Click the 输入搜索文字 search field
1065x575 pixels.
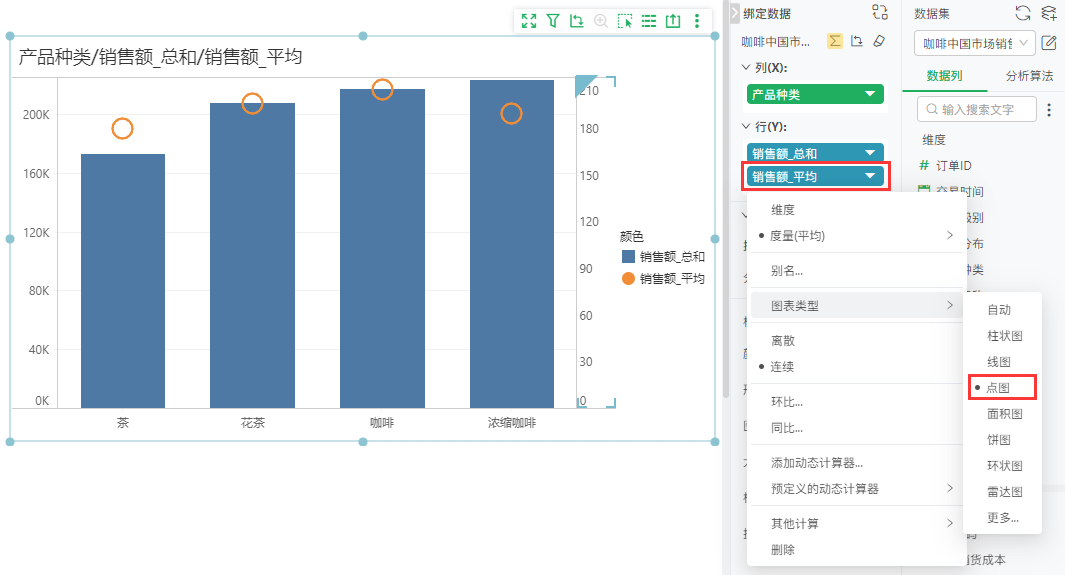click(x=977, y=109)
